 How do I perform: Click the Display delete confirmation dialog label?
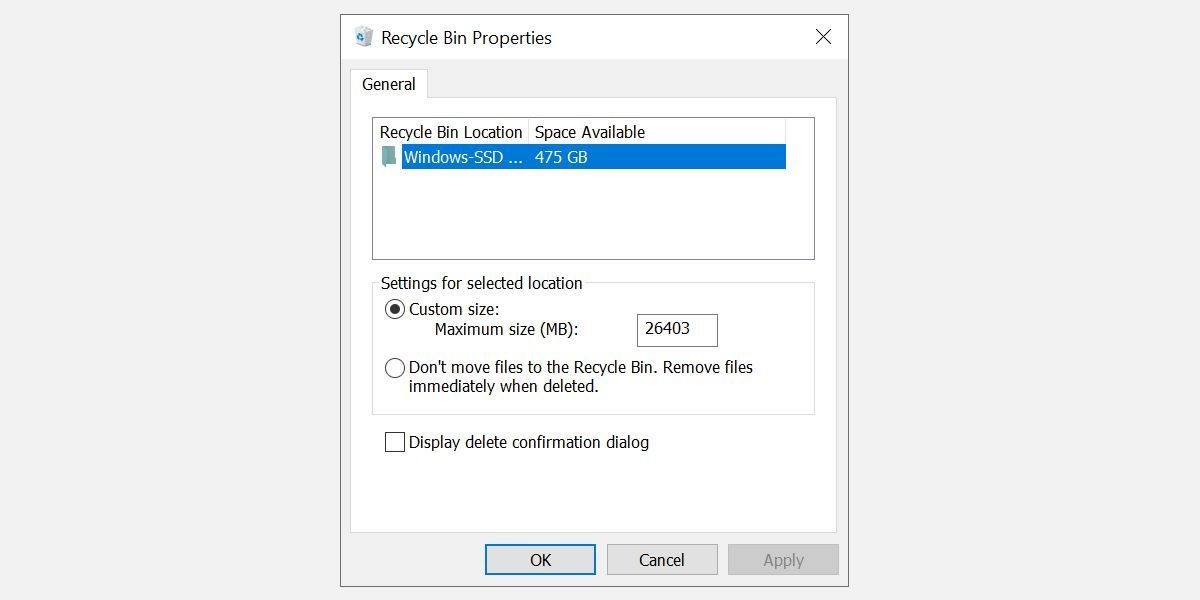[x=528, y=442]
